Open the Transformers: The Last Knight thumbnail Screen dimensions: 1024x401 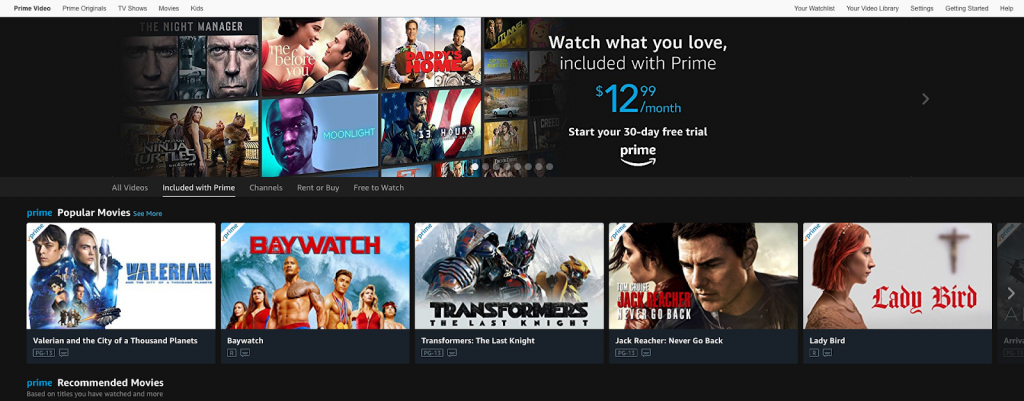coord(509,276)
